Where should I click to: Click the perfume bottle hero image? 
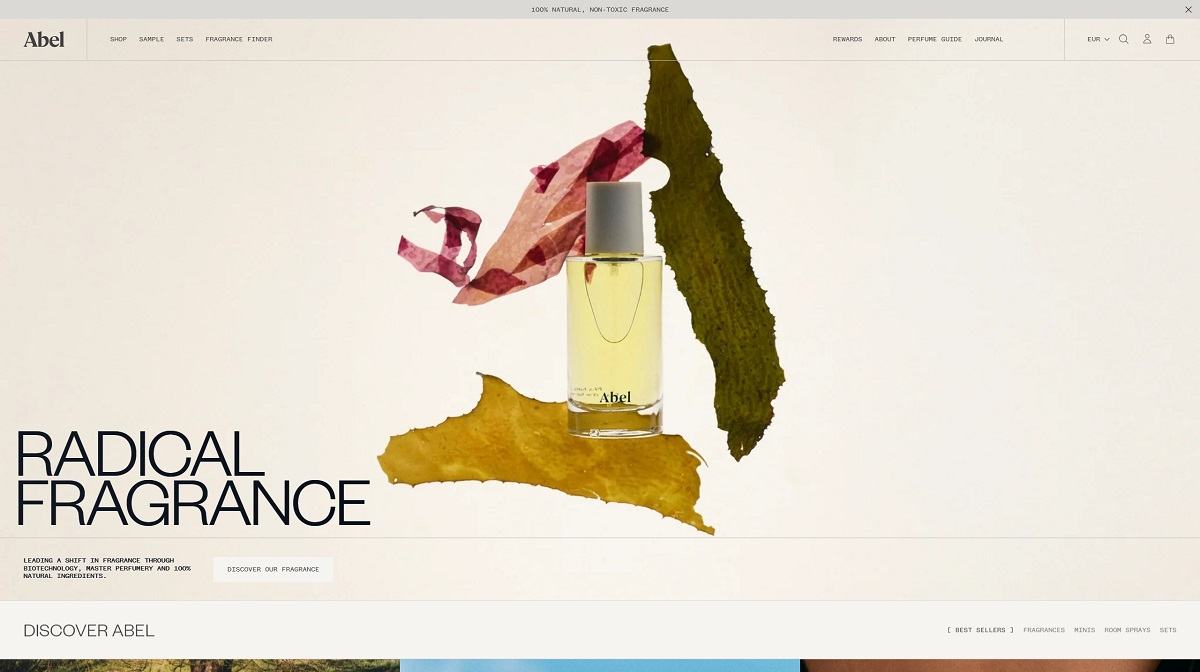[613, 310]
